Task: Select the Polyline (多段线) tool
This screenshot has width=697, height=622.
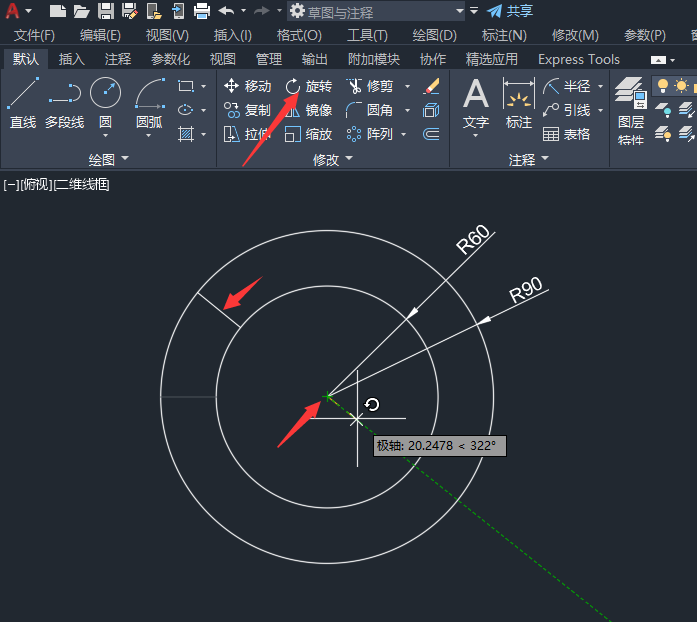Action: click(x=64, y=103)
